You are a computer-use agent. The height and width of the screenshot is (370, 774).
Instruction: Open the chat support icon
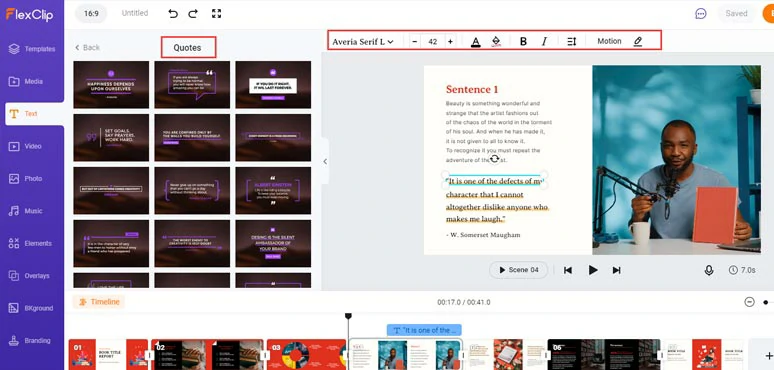pyautogui.click(x=700, y=14)
